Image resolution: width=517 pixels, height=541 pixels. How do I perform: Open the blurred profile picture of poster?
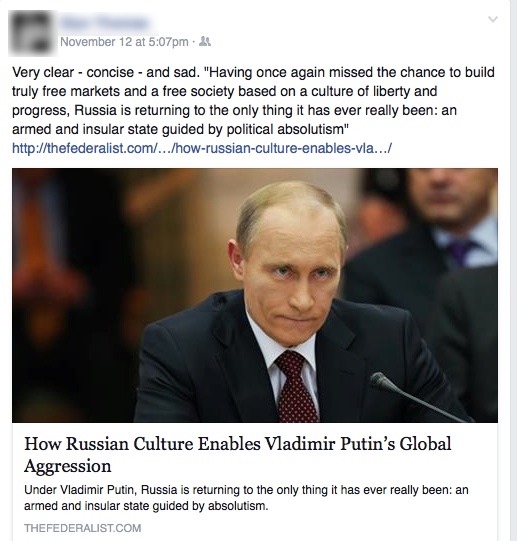click(32, 33)
